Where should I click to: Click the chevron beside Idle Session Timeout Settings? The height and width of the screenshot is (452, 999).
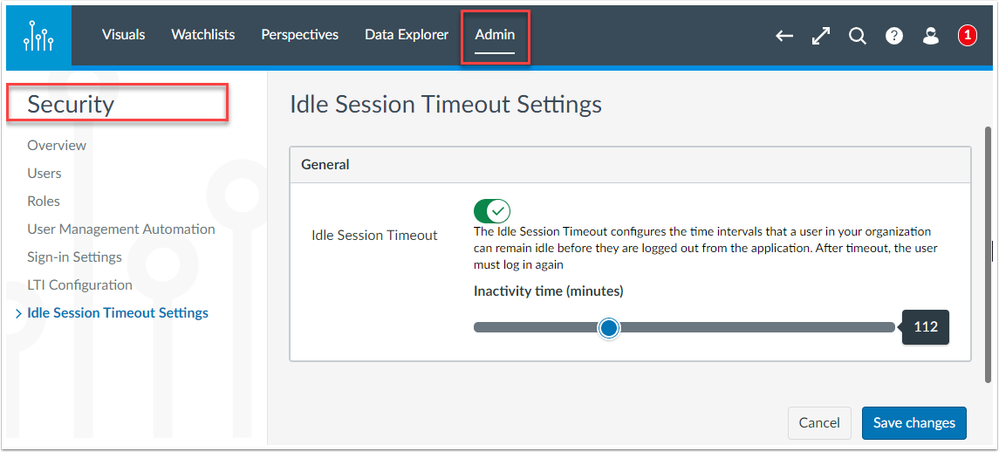tap(18, 314)
